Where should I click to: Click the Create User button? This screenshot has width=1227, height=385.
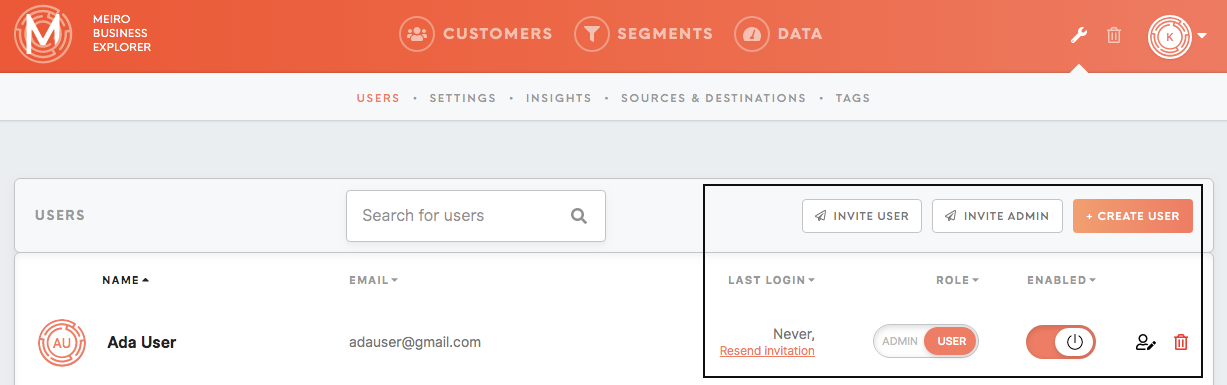coord(1133,216)
